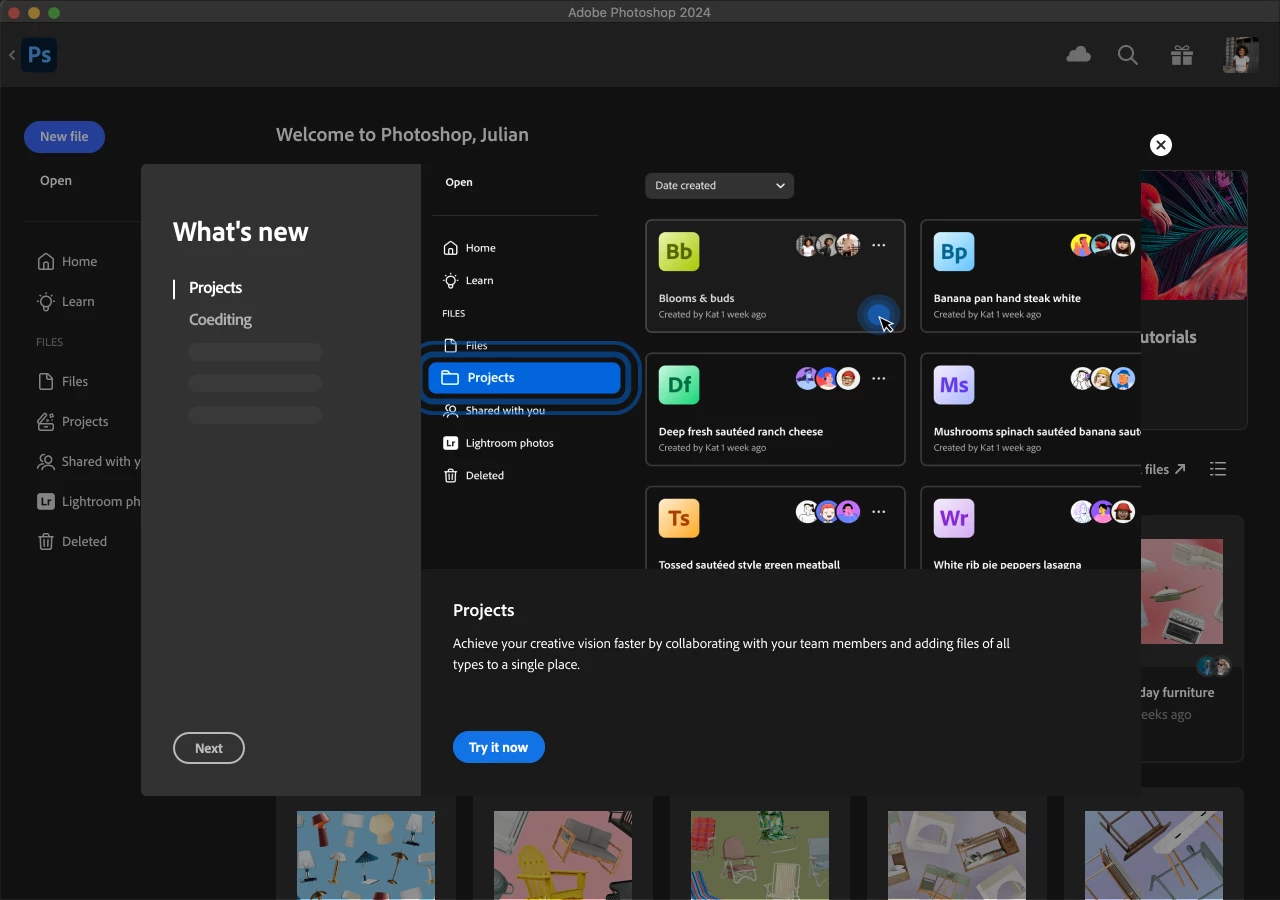The image size is (1280, 900).
Task: Click Welcome to Photoshop, Julian heading
Action: pos(402,134)
